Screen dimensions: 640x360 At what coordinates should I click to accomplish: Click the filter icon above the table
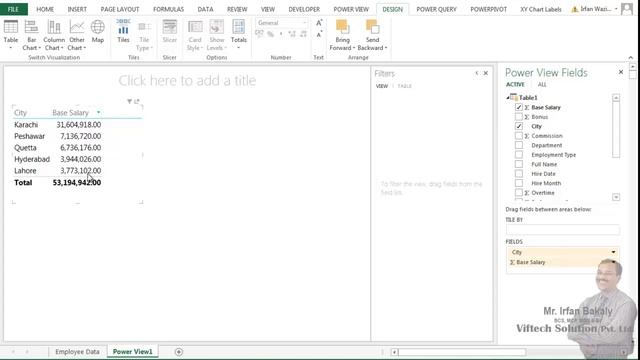point(129,101)
